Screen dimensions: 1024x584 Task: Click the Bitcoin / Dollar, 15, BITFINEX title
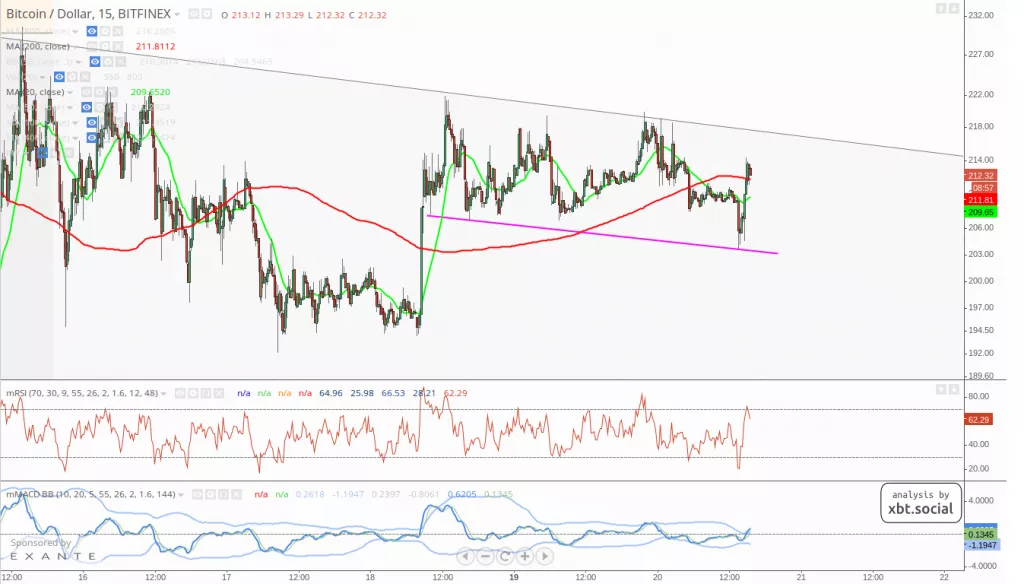click(x=85, y=14)
